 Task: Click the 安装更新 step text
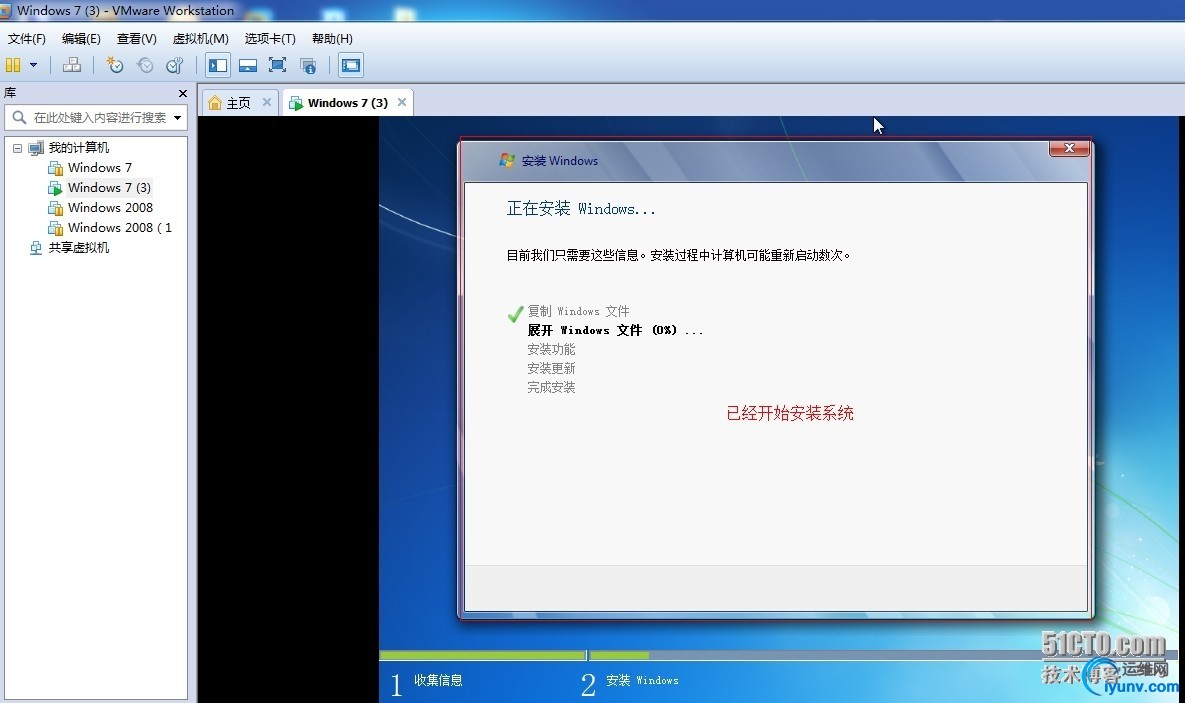[x=551, y=368]
